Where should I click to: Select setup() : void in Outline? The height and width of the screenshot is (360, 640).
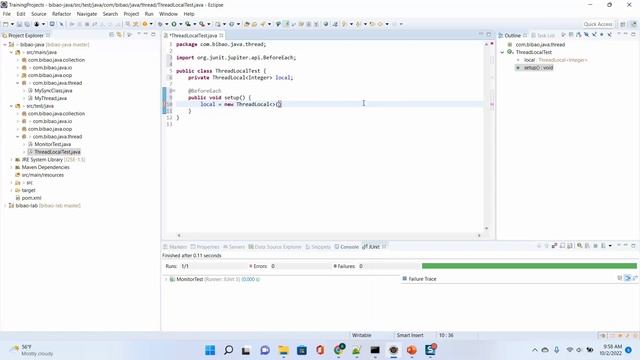538,68
